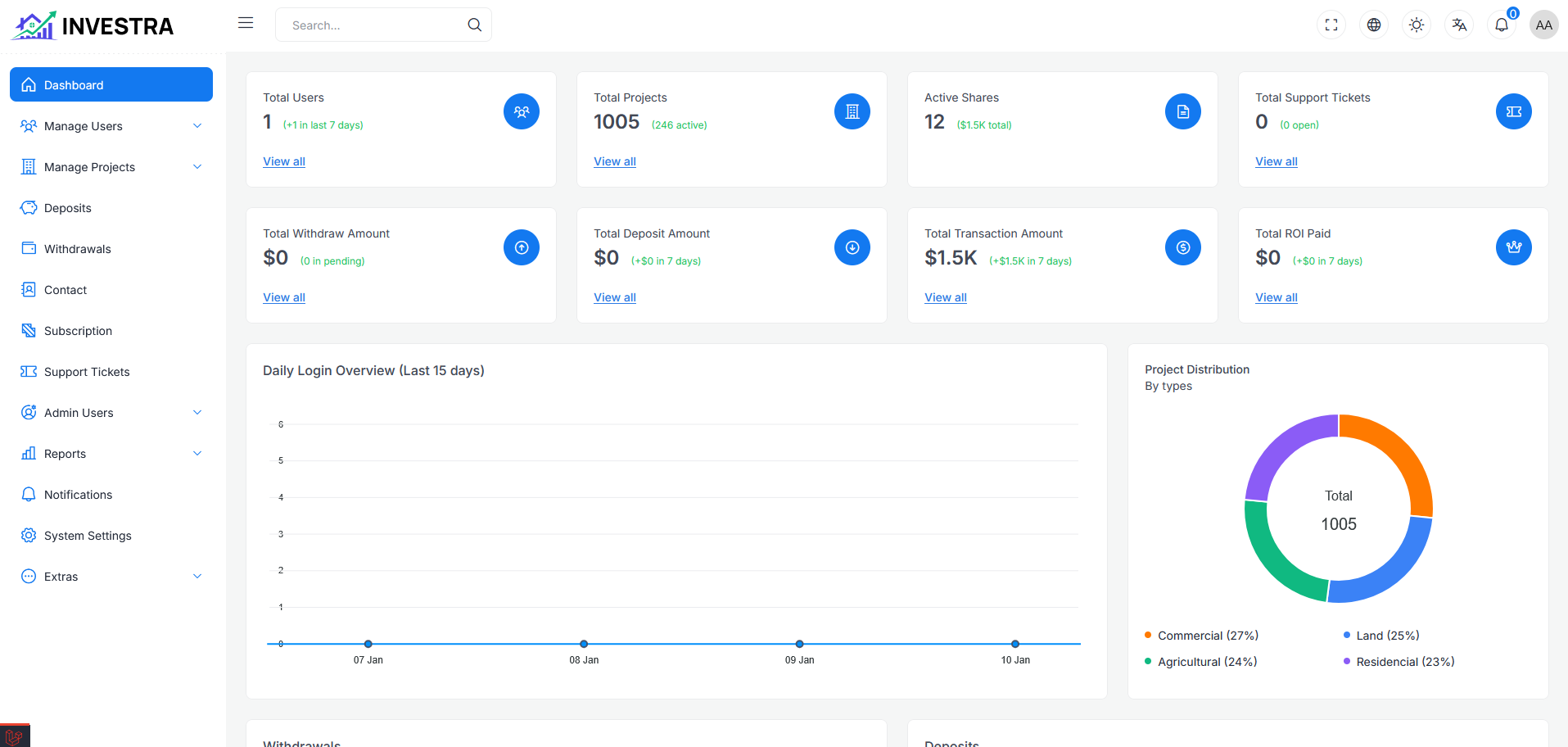1568x747 pixels.
Task: Click the Support Tickets sidebar icon
Action: (29, 371)
